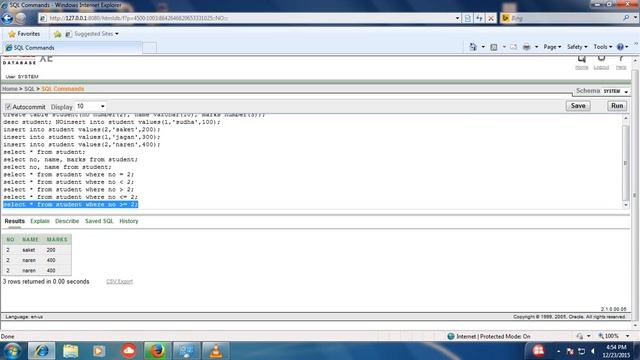
Task: Click the 'select * from student;' line
Action: (44, 152)
